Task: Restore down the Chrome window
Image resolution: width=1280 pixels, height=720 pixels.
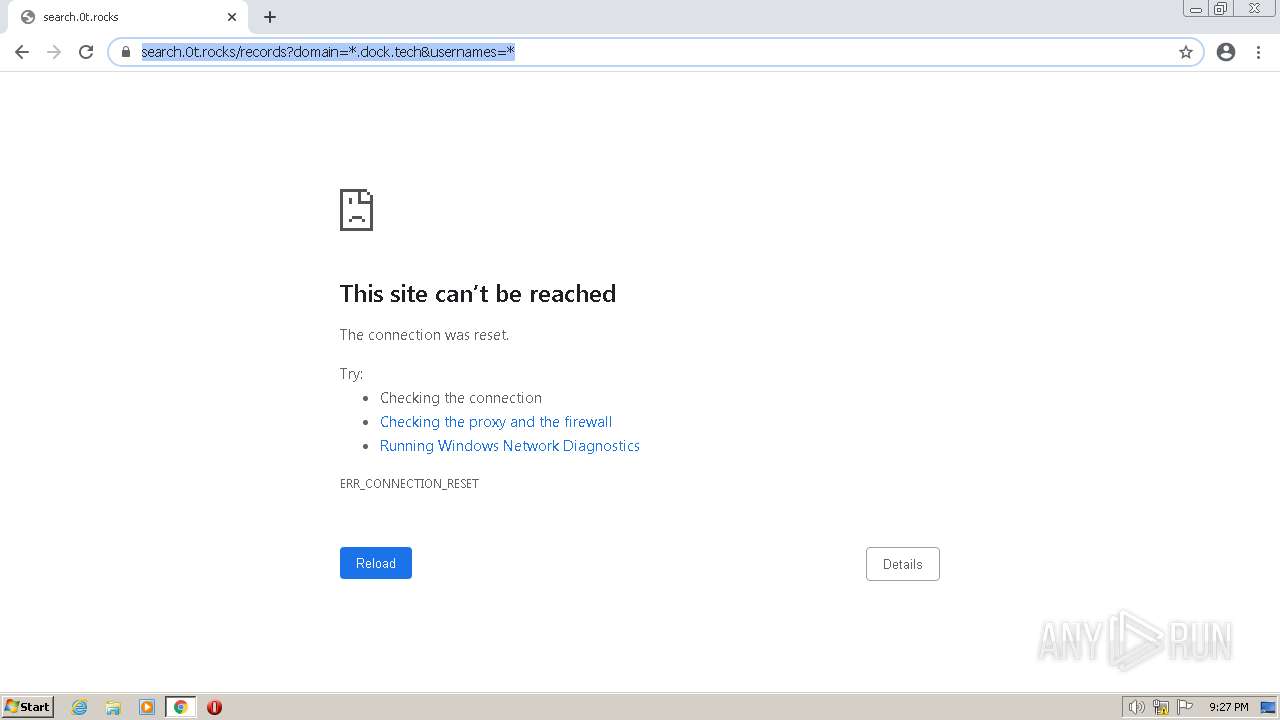Action: (x=1221, y=9)
